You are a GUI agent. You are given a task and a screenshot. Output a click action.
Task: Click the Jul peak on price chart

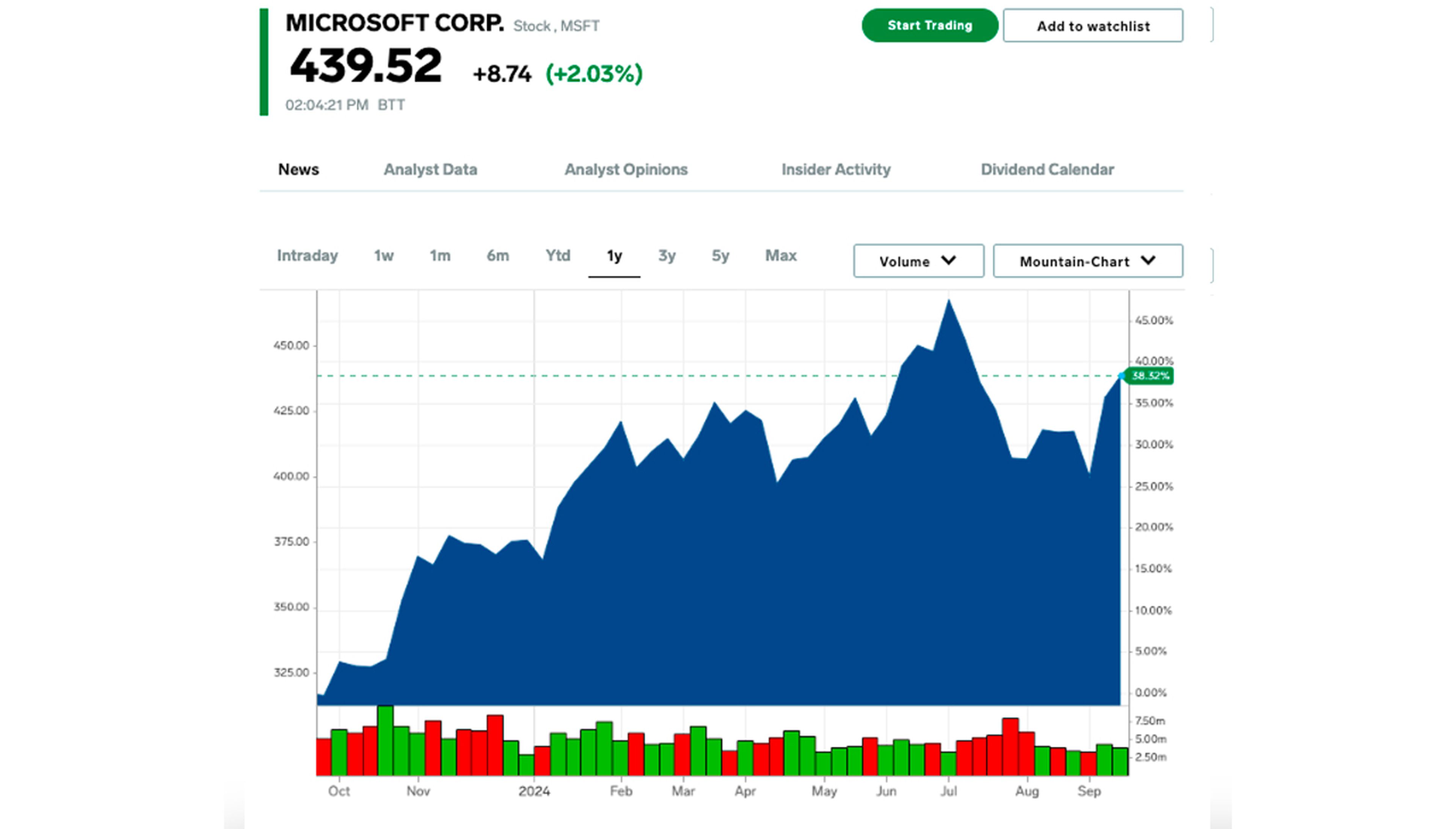(x=949, y=301)
